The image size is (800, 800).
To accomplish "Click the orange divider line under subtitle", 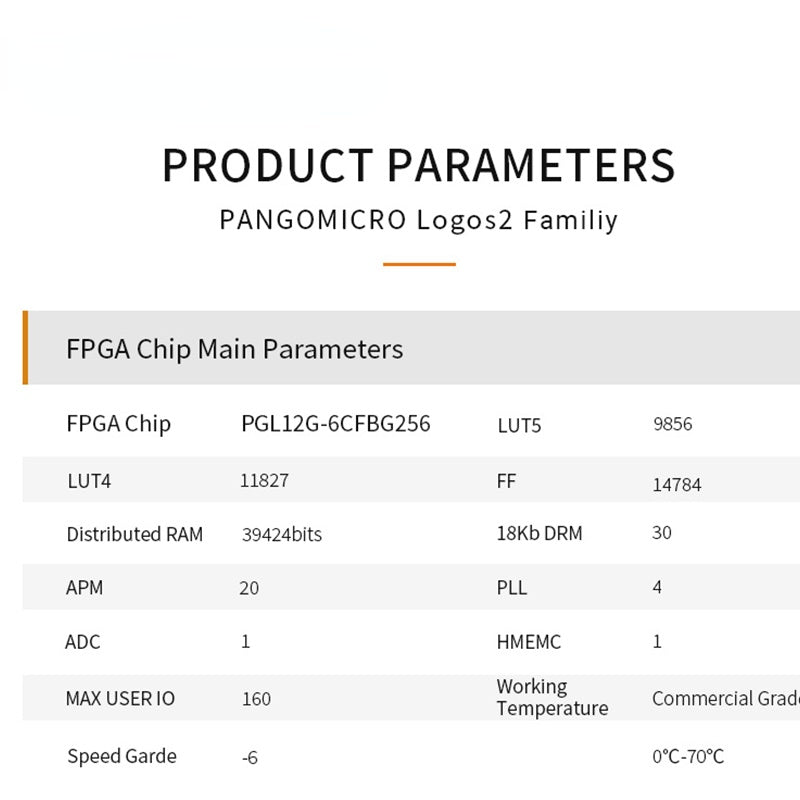I will click(419, 264).
